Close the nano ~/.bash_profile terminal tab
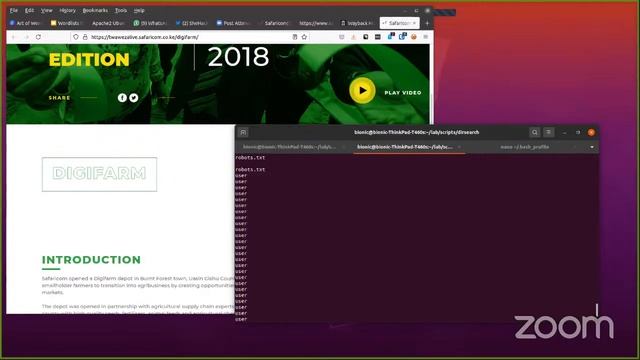Viewport: 640px width, 360px height. 575,147
